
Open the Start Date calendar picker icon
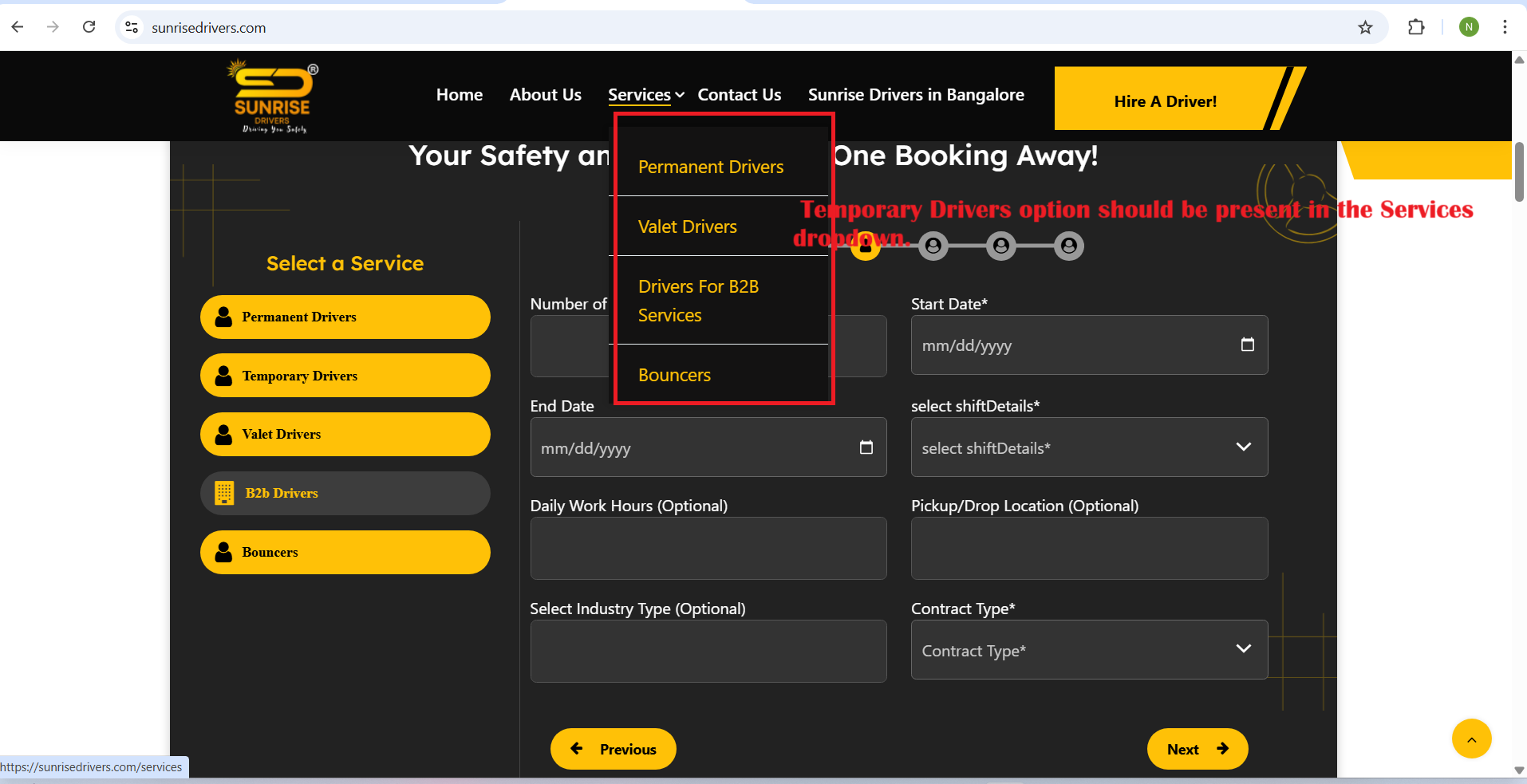click(1247, 345)
